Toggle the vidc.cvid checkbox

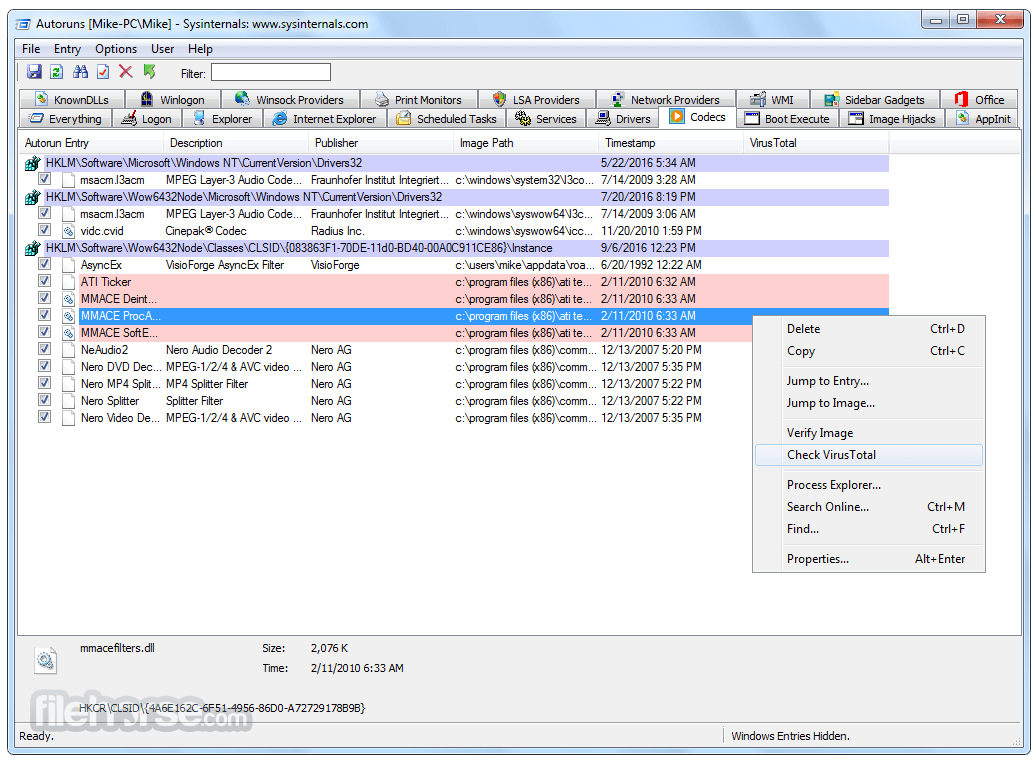(x=44, y=230)
